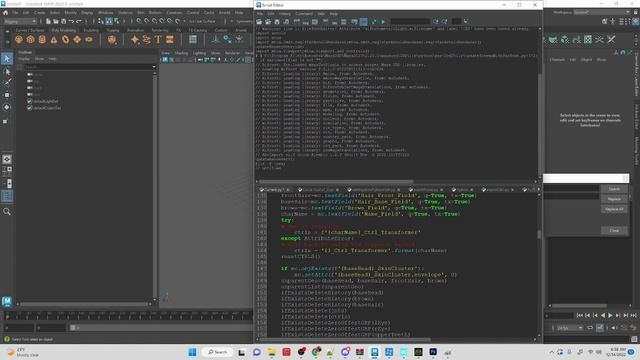Open the playback speed fps dropdown

[570, 328]
